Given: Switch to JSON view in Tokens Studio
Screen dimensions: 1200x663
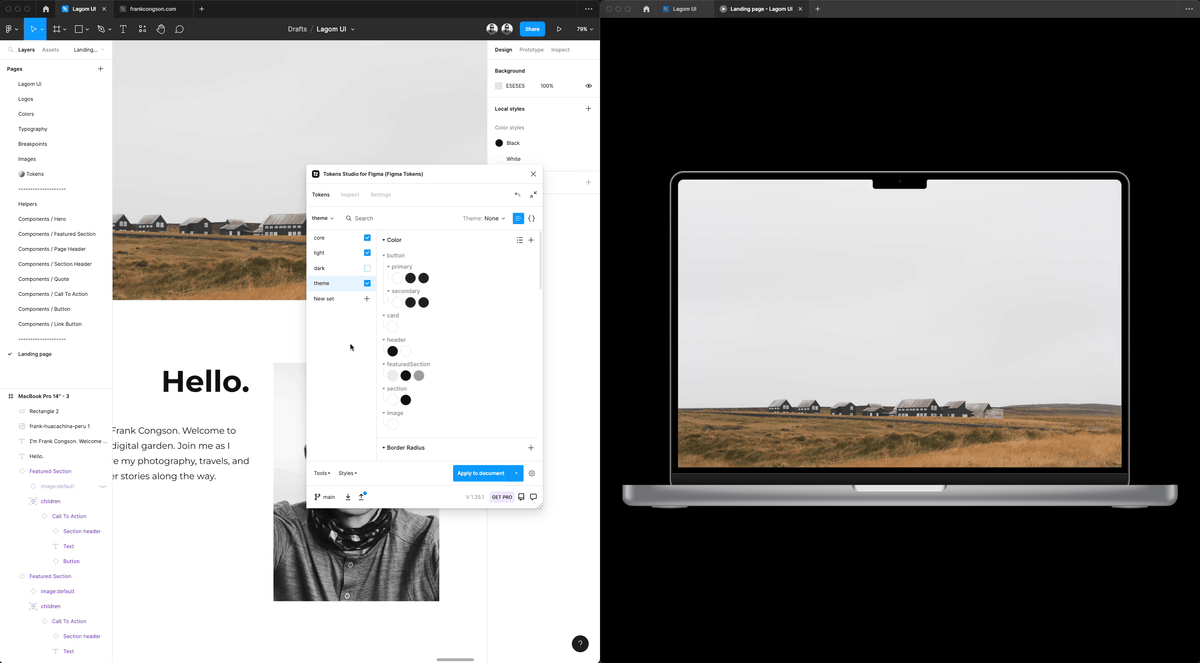Looking at the screenshot, I should (532, 218).
